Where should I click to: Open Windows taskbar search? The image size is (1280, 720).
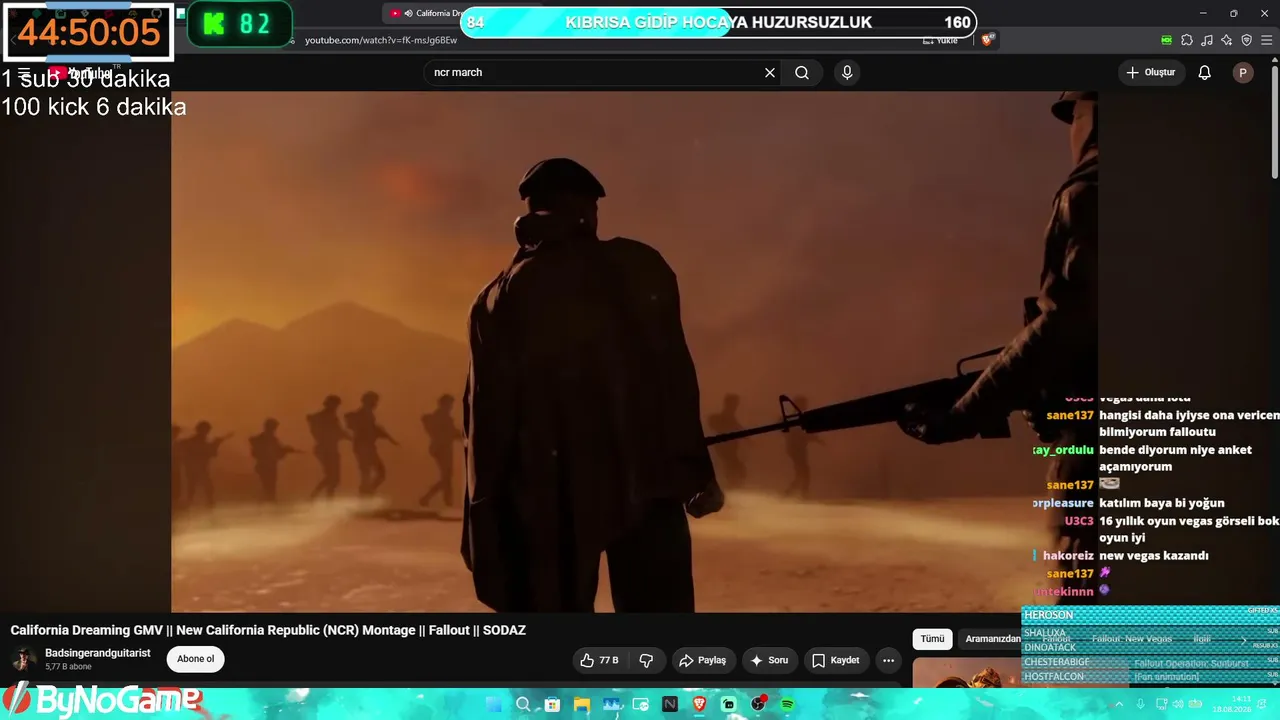tap(523, 705)
